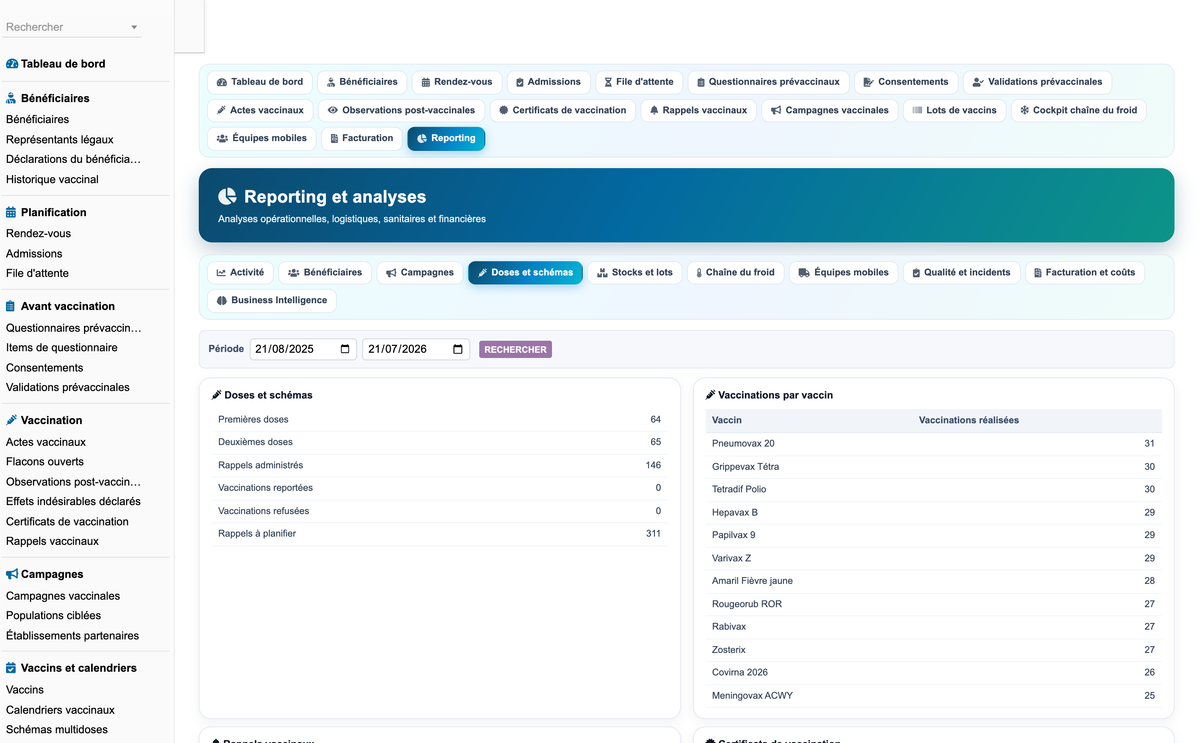
Task: Click the invoice icon on Facturation tab
Action: pyautogui.click(x=334, y=138)
